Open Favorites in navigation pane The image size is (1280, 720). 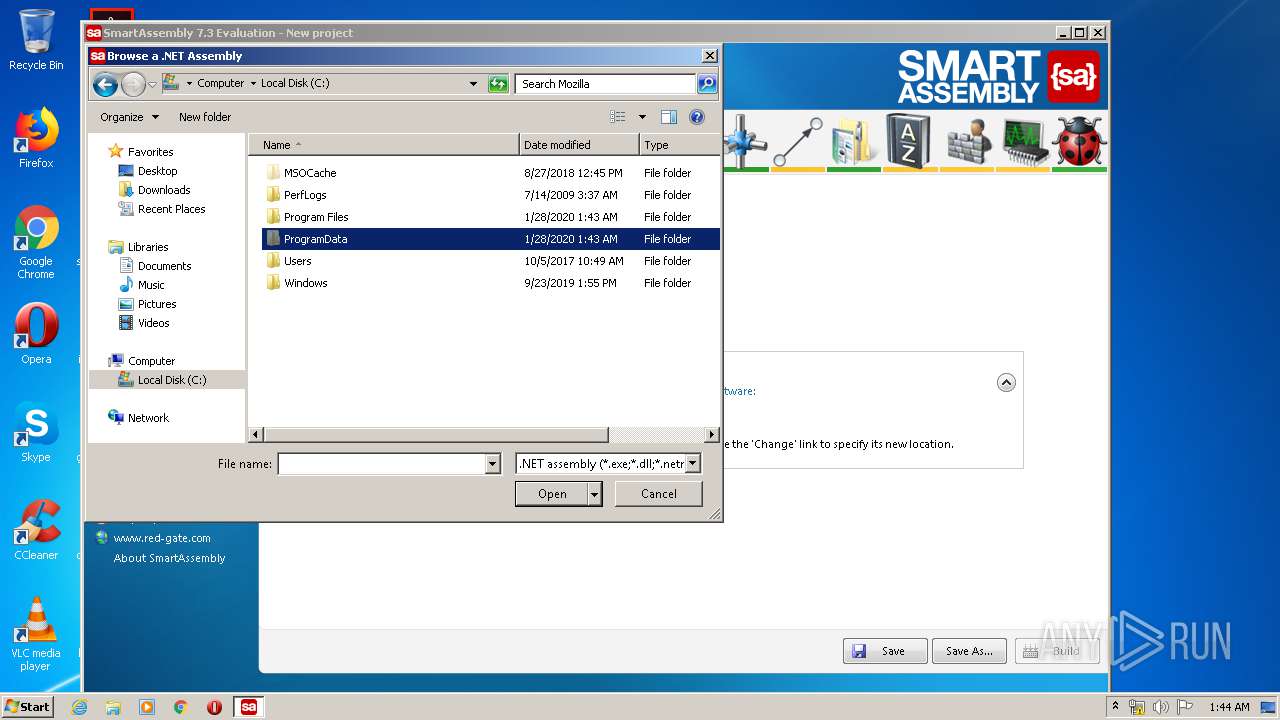coord(150,152)
